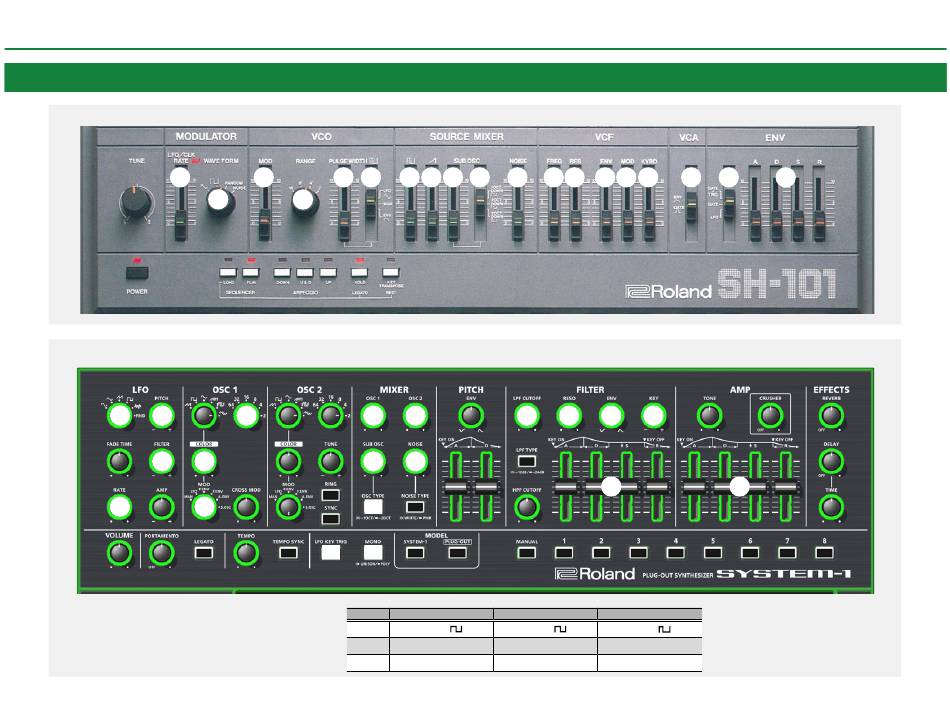Viewport: 950px width, 709px height.
Task: Toggle the System-1 SYNC button
Action: click(330, 519)
